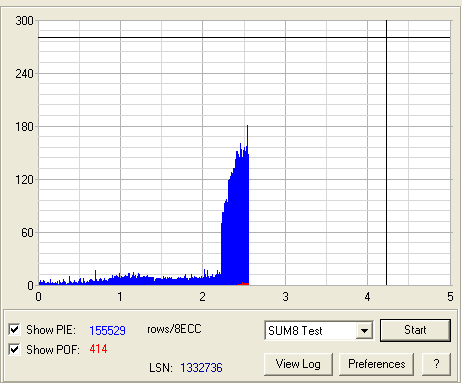
Task: Click the x-axis label 3
Action: 285,296
